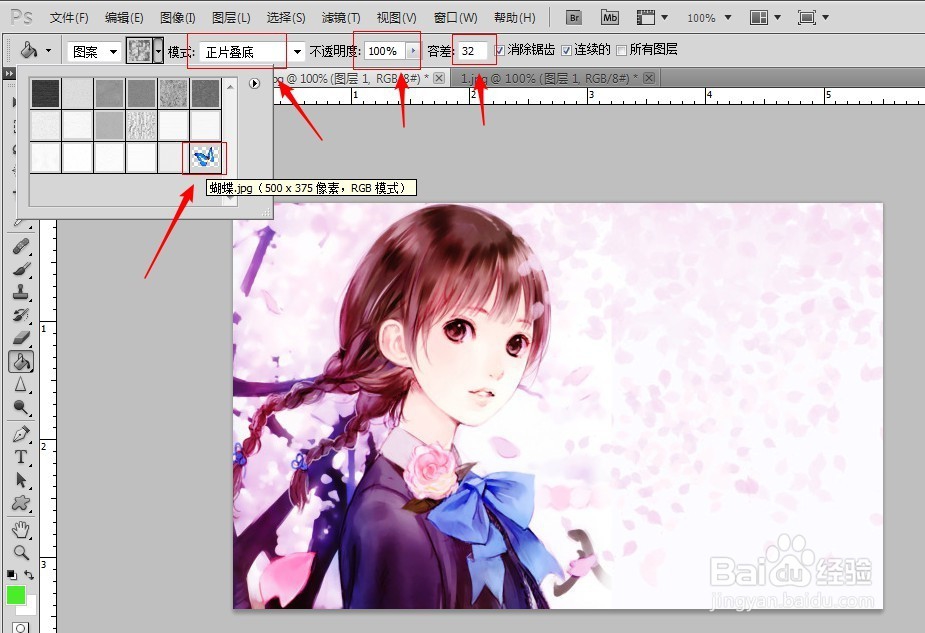Select the Paint Bucket tool in toolbox
The width and height of the screenshot is (925, 633).
pos(21,361)
